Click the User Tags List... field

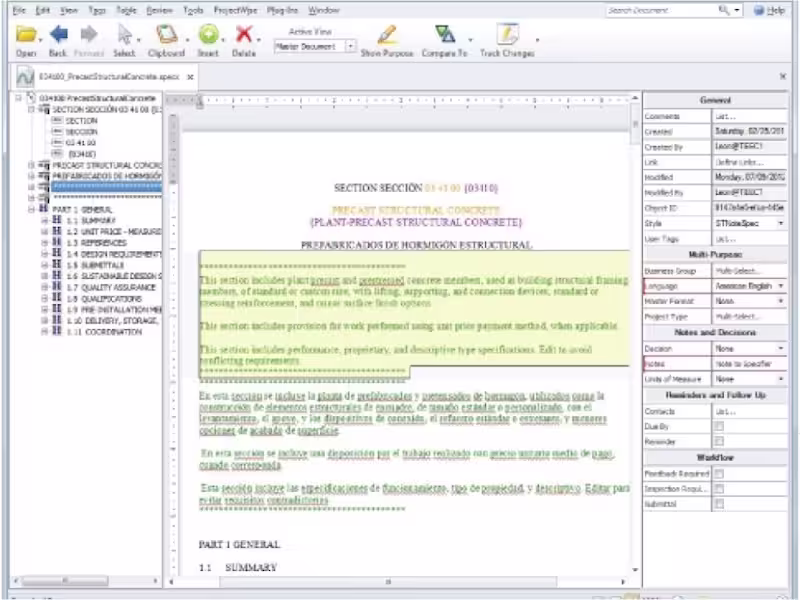tap(749, 239)
